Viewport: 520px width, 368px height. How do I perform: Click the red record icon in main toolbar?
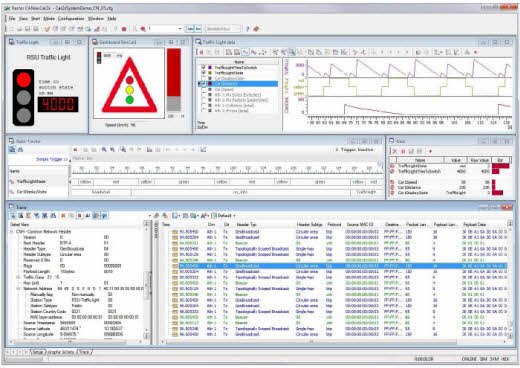point(124,29)
